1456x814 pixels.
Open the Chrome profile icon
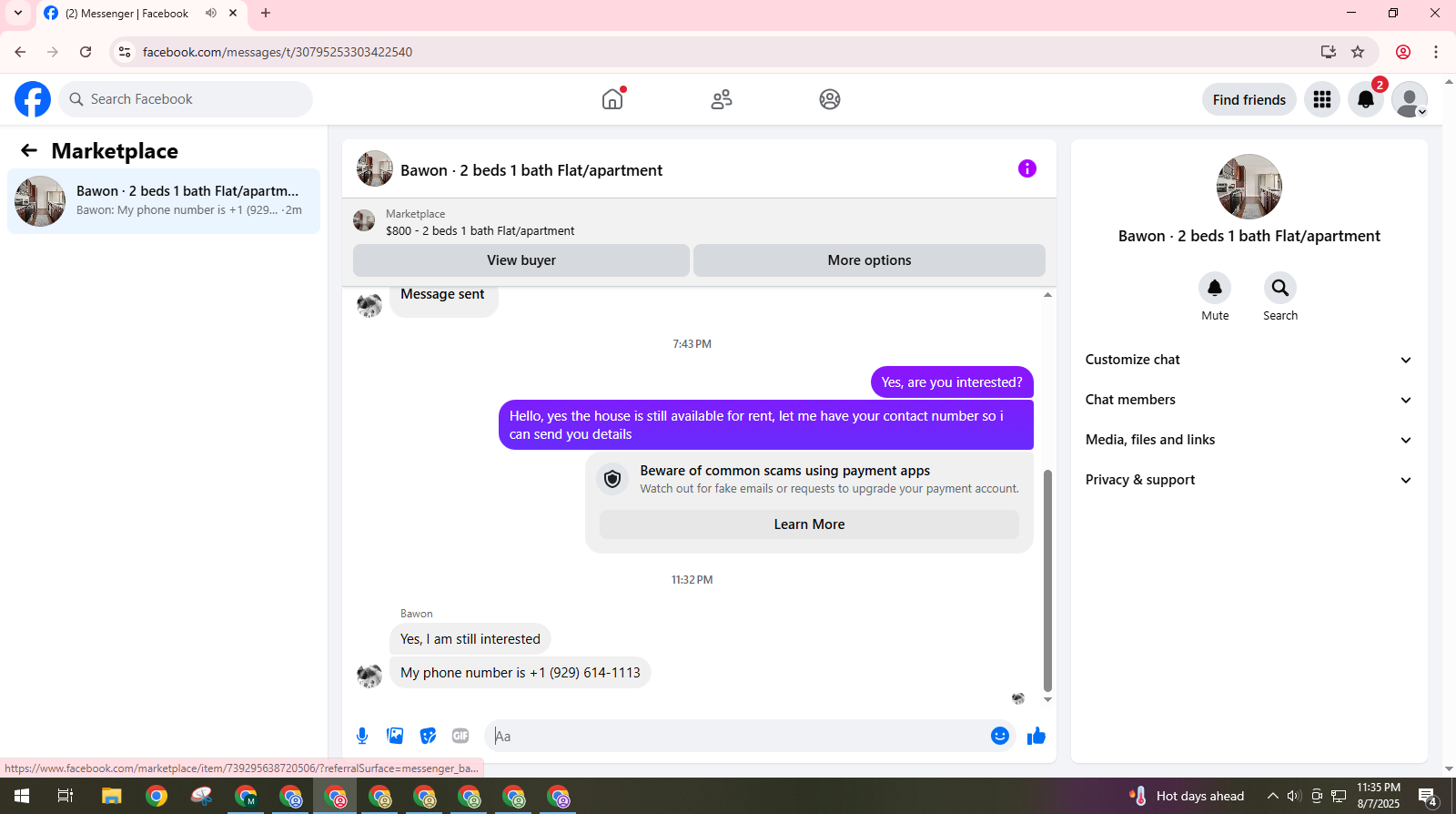1403,52
